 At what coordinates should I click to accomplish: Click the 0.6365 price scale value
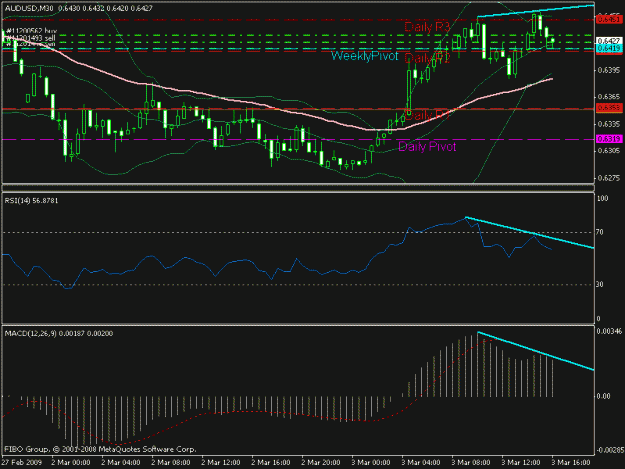[x=609, y=97]
